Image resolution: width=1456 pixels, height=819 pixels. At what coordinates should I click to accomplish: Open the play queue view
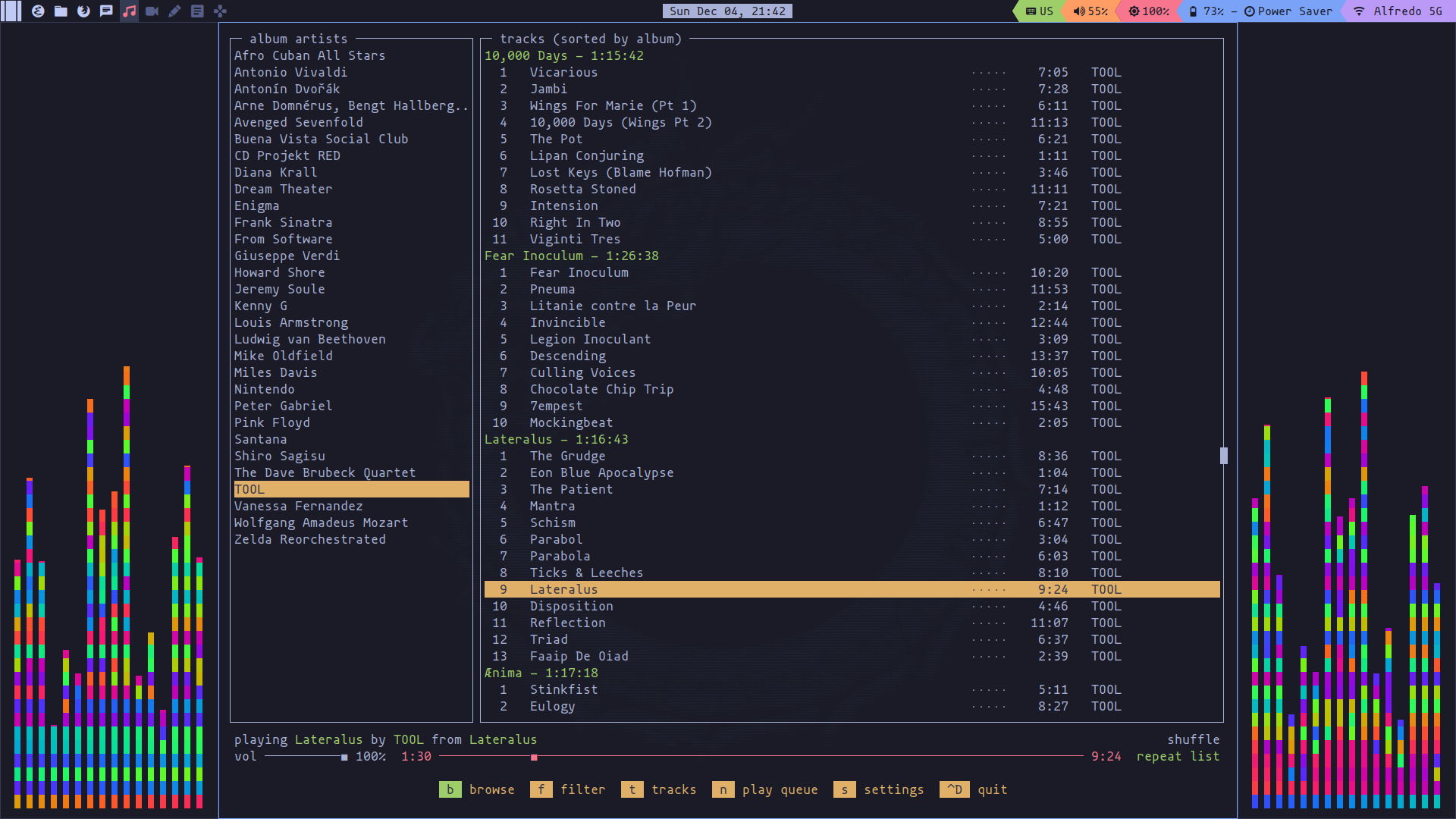765,789
